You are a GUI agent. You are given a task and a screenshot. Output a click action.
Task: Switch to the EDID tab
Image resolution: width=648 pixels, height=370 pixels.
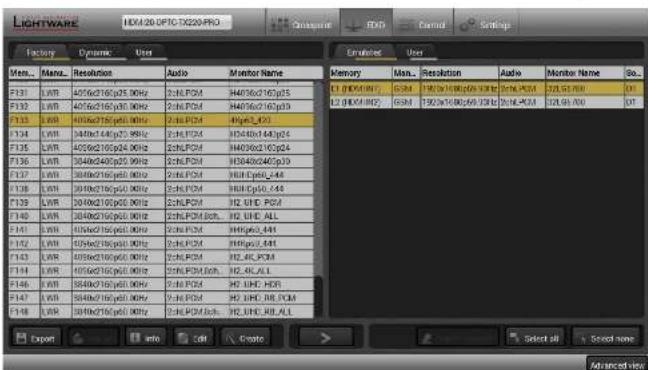[367, 25]
